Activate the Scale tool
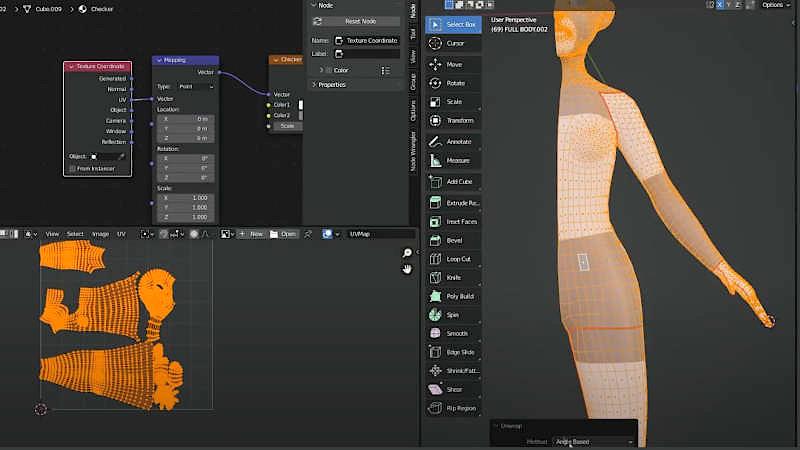Screen dimensions: 800x450 tap(453, 102)
